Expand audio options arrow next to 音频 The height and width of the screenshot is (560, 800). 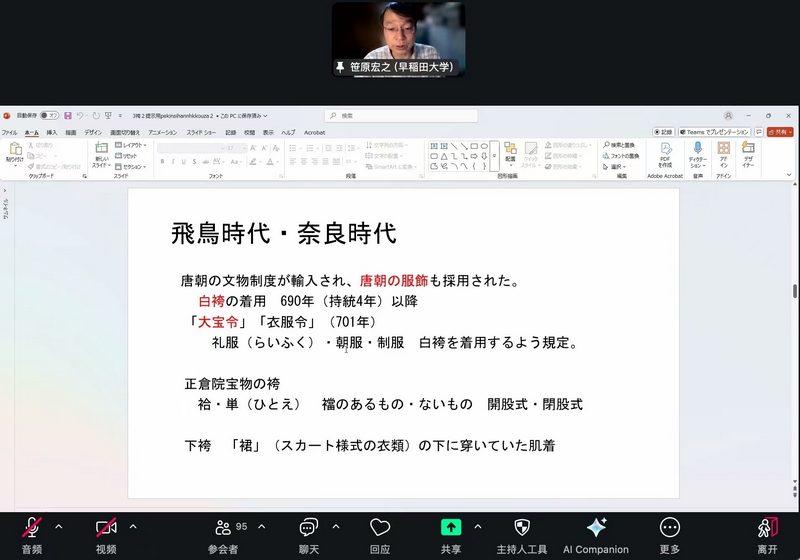click(x=58, y=526)
